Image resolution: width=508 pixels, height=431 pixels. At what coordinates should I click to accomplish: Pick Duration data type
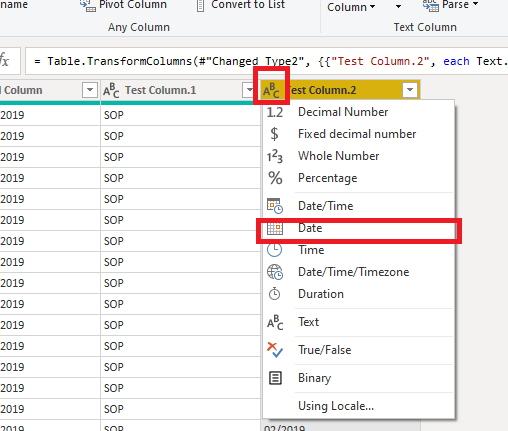tap(359, 294)
